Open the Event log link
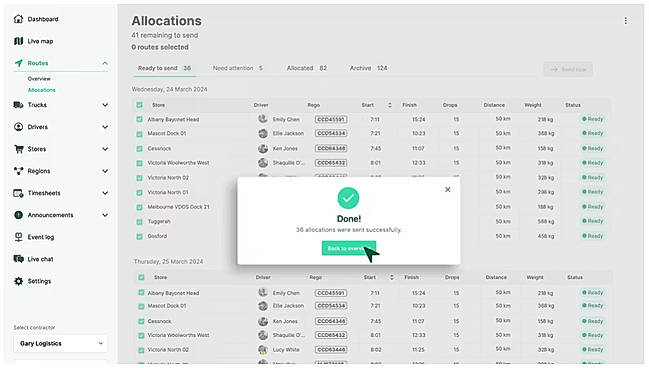Viewport: 649px width, 368px height. [x=41, y=237]
